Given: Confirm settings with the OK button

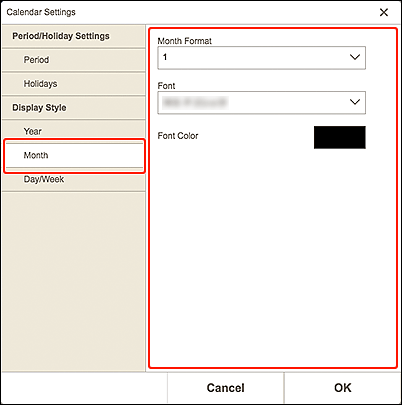Looking at the screenshot, I should coord(343,388).
